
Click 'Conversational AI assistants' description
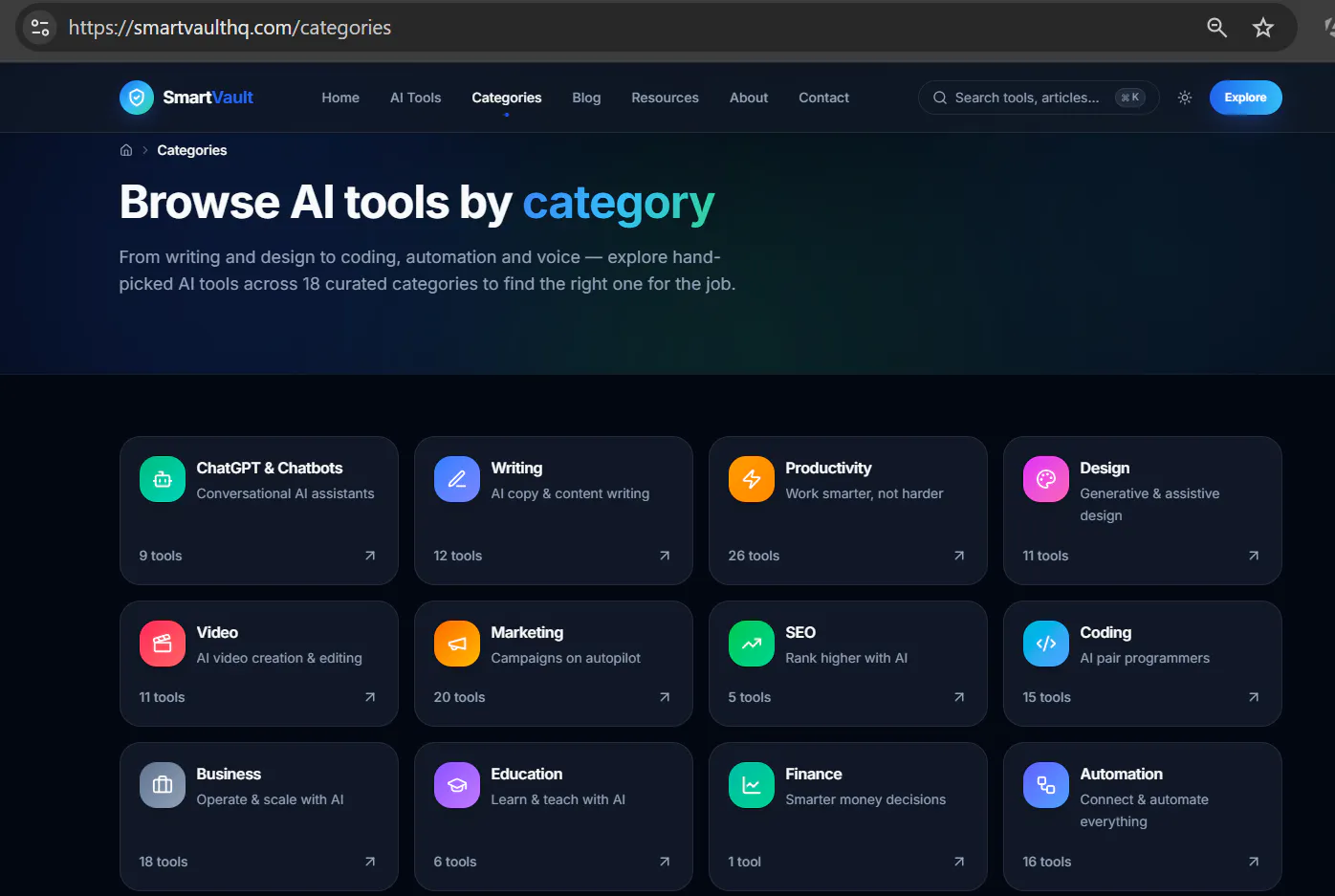285,493
